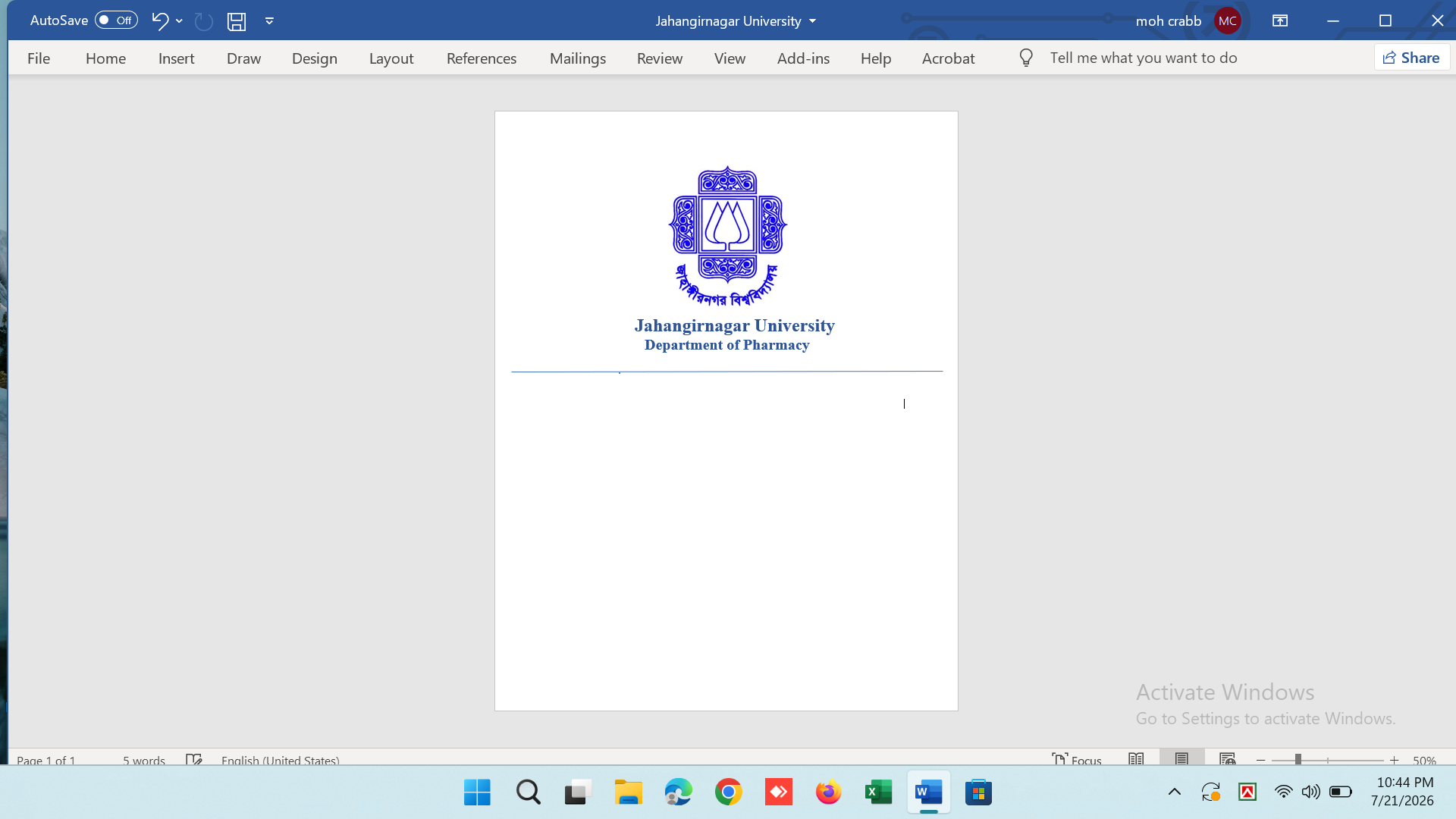
Task: Open the Undo history dropdown arrow
Action: (x=179, y=20)
